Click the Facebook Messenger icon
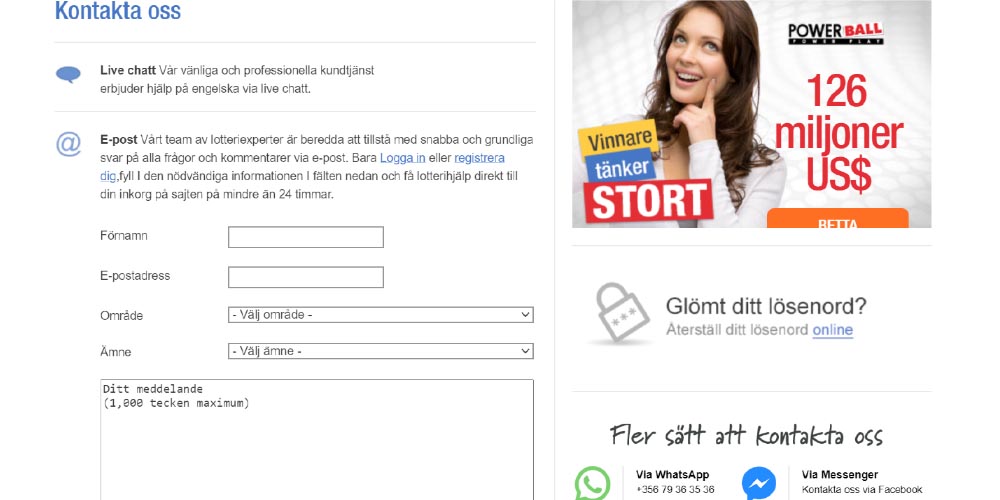The image size is (1000, 500). pyautogui.click(x=759, y=484)
